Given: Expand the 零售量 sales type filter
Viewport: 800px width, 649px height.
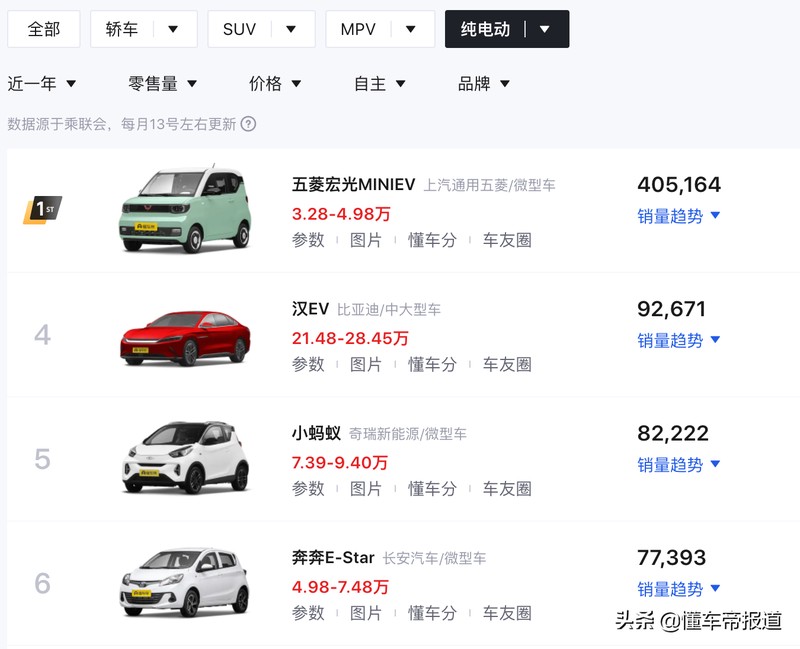Looking at the screenshot, I should coord(162,83).
